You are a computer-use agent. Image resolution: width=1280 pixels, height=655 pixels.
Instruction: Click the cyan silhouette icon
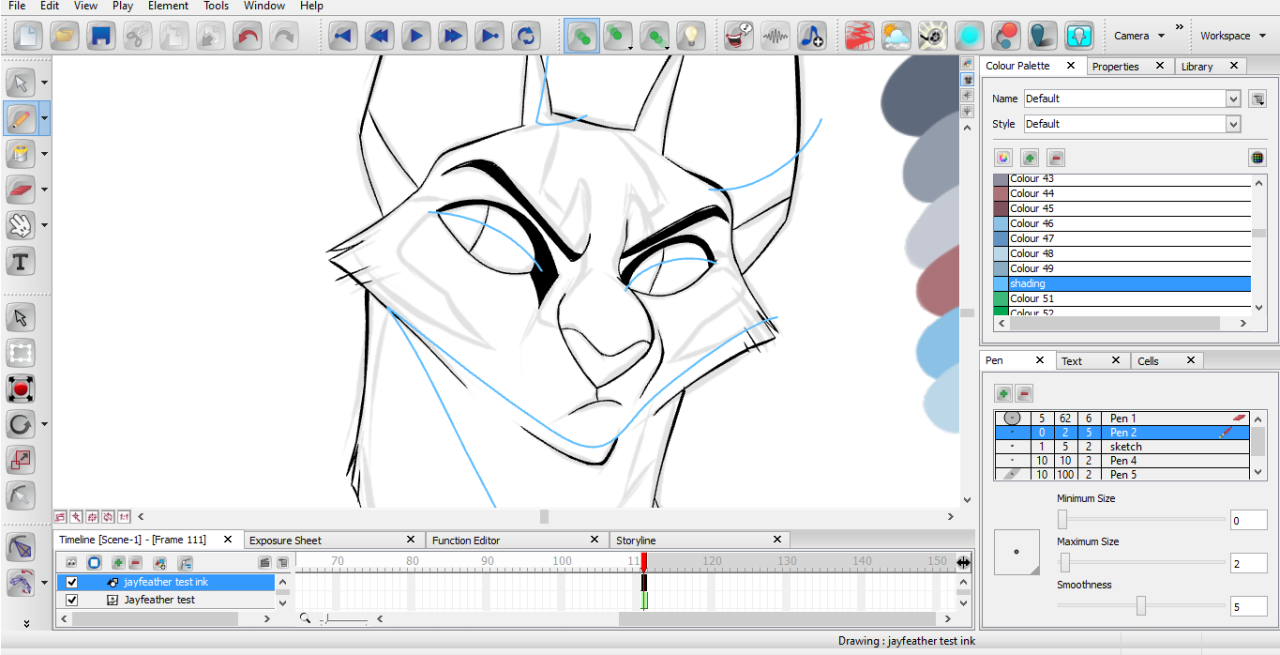tap(1078, 37)
